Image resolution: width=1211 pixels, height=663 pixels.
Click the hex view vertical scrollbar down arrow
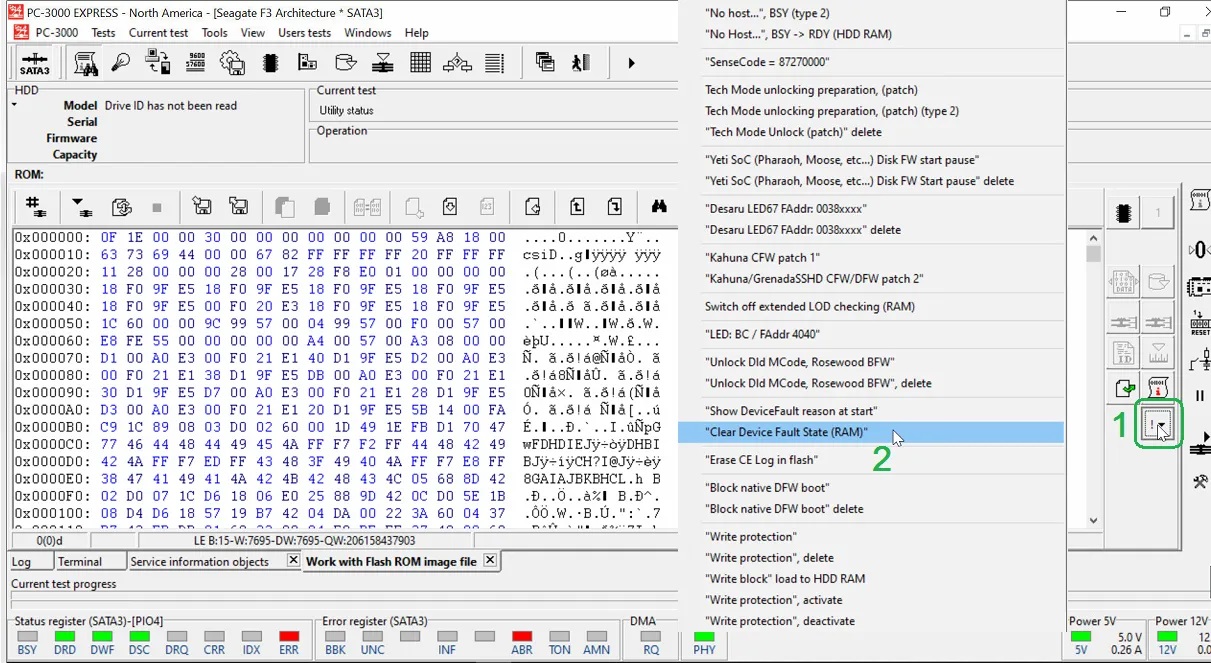point(1093,520)
